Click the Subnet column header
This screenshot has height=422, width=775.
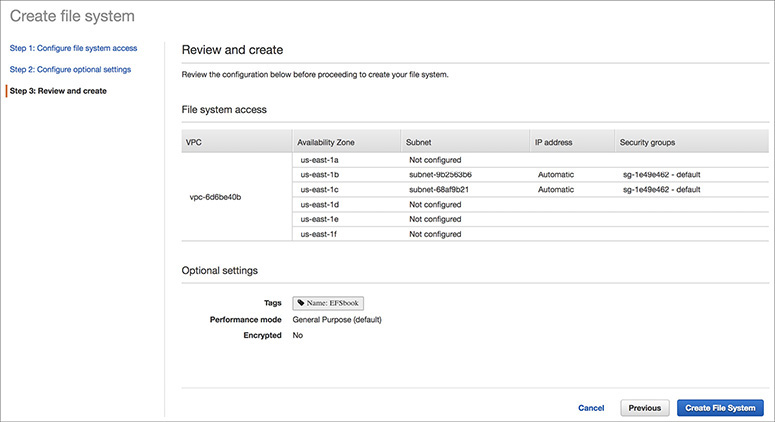click(418, 142)
